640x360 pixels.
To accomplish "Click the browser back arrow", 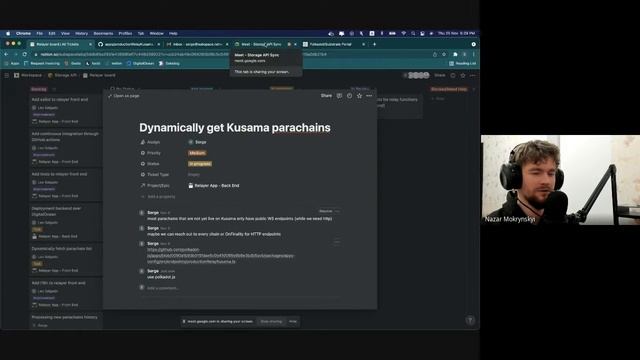I will pyautogui.click(x=7, y=54).
